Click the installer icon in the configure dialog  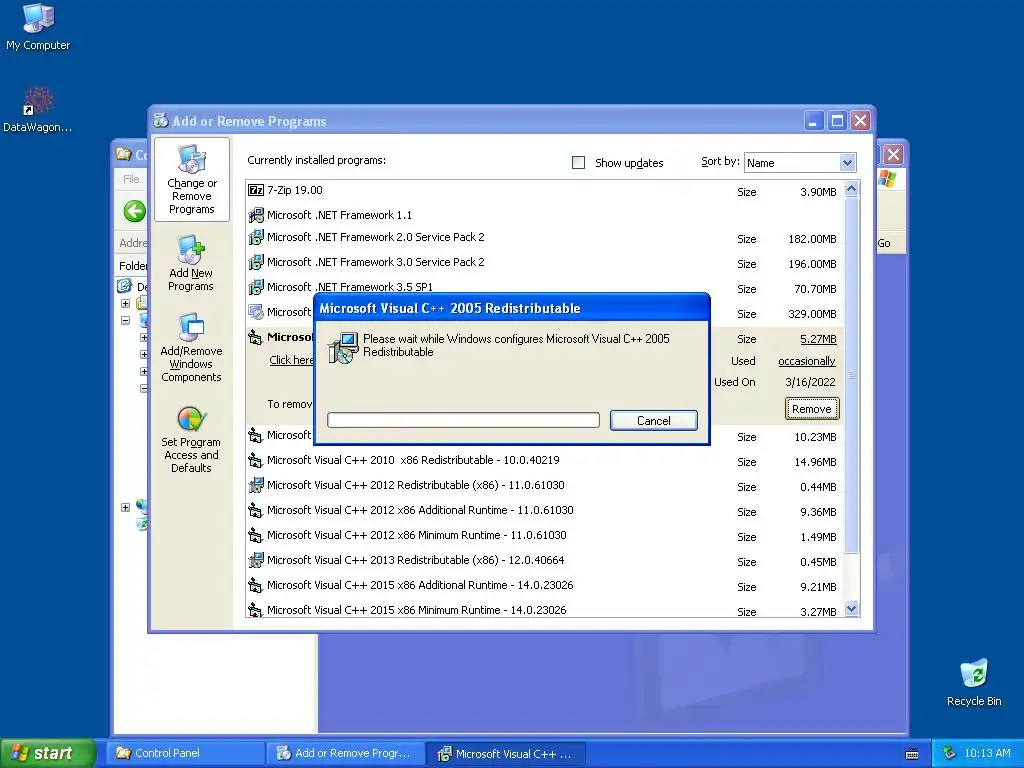[344, 347]
